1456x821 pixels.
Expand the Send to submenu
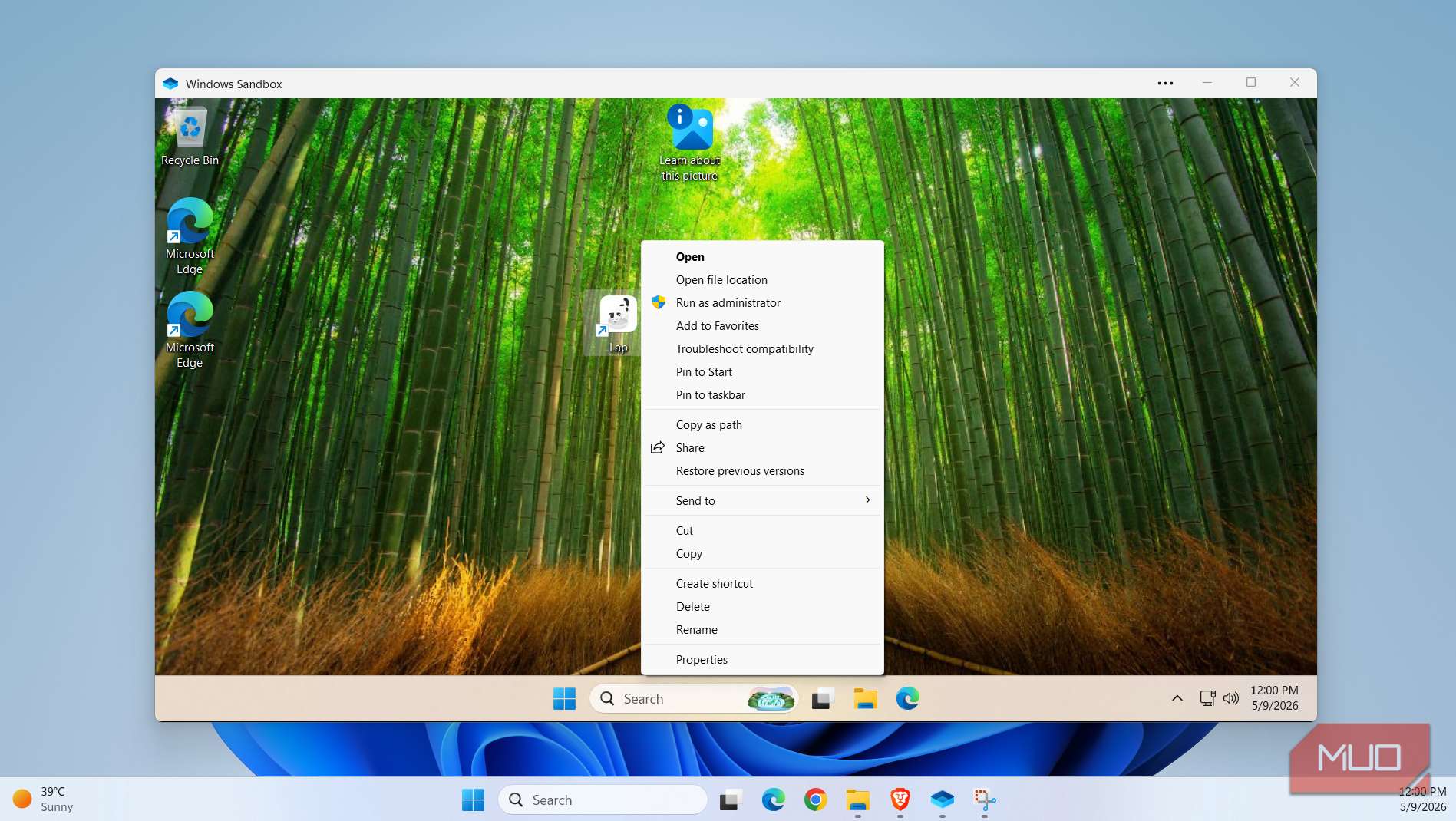762,501
